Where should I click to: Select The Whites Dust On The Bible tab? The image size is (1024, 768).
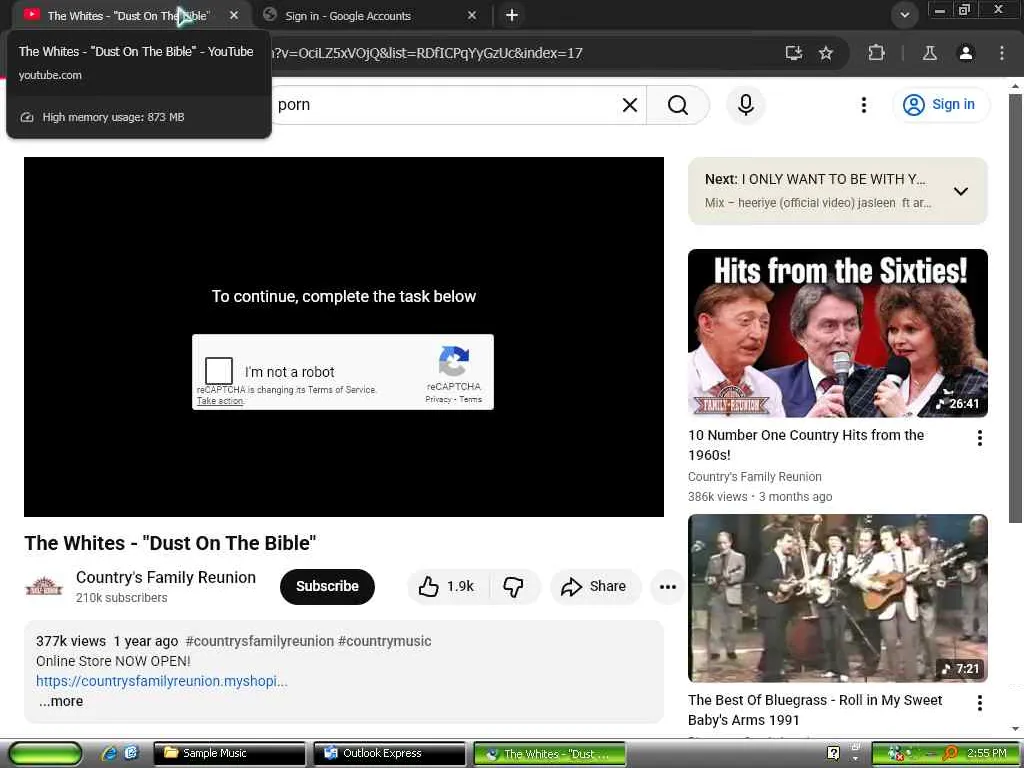pyautogui.click(x=129, y=16)
